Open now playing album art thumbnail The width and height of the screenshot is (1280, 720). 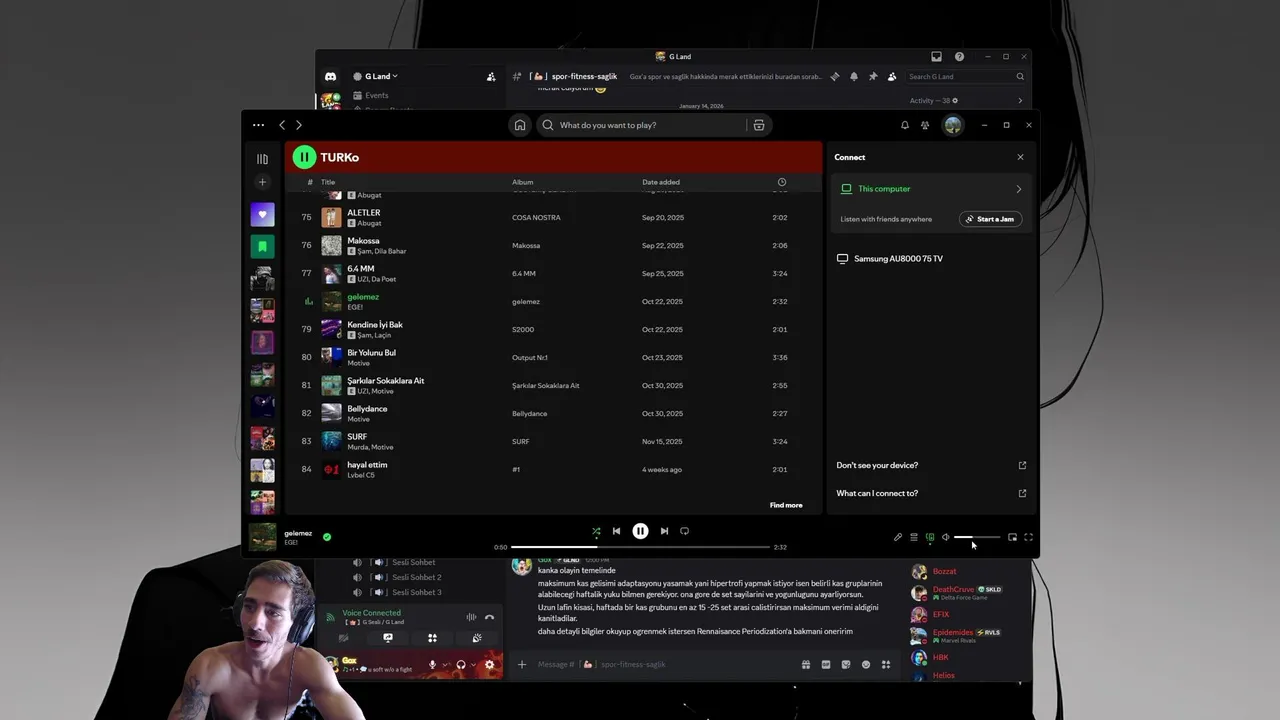tap(262, 537)
